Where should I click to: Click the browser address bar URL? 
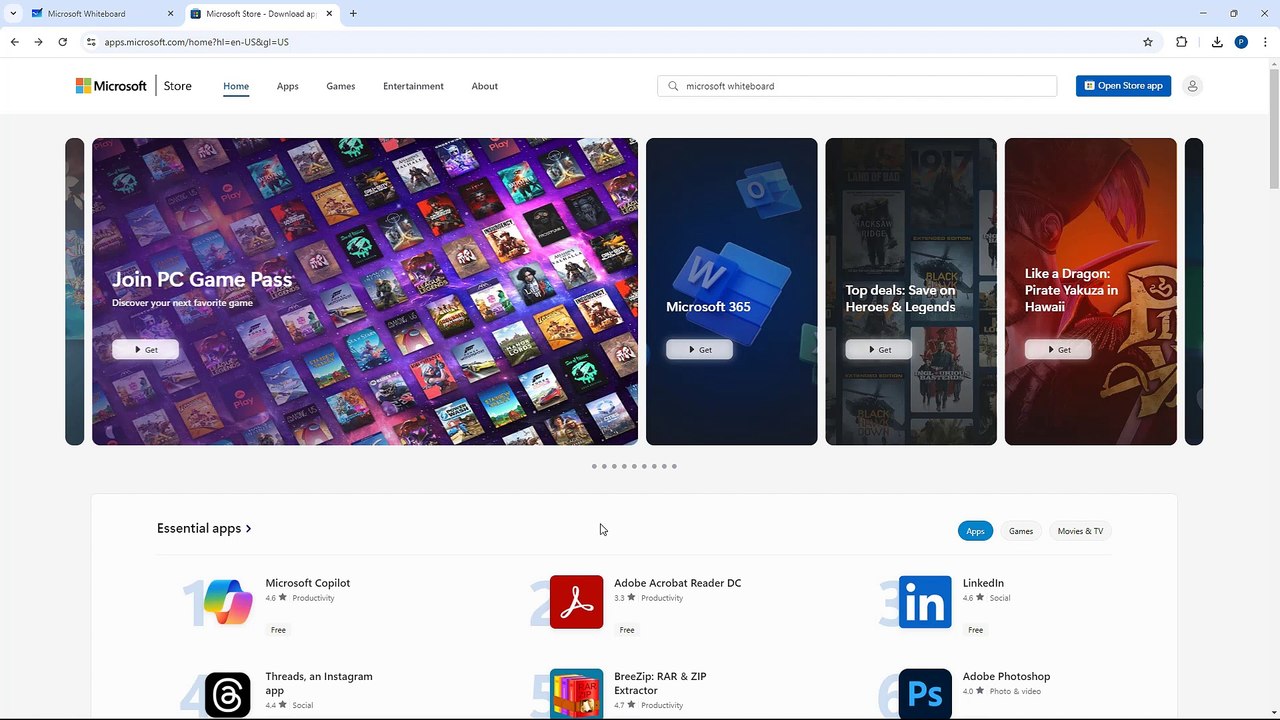coord(197,42)
